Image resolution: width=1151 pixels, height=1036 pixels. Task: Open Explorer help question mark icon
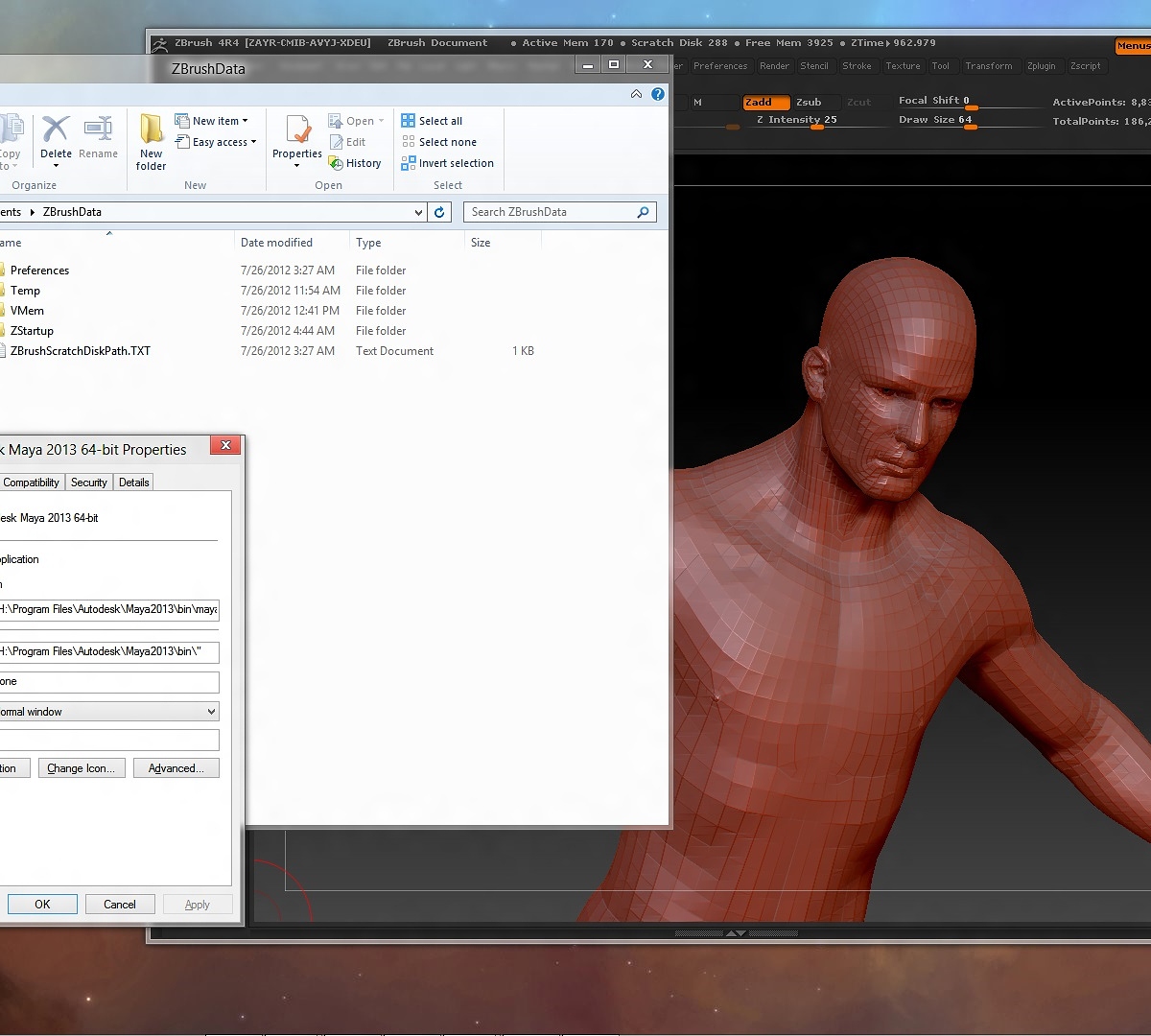click(657, 94)
